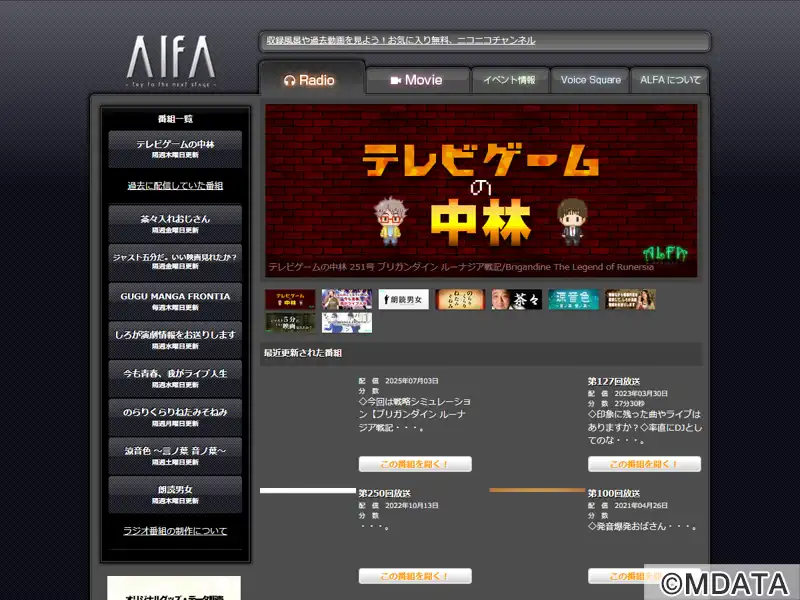Click the teal 涼音色 thumbnail
The width and height of the screenshot is (800, 600).
[573, 299]
